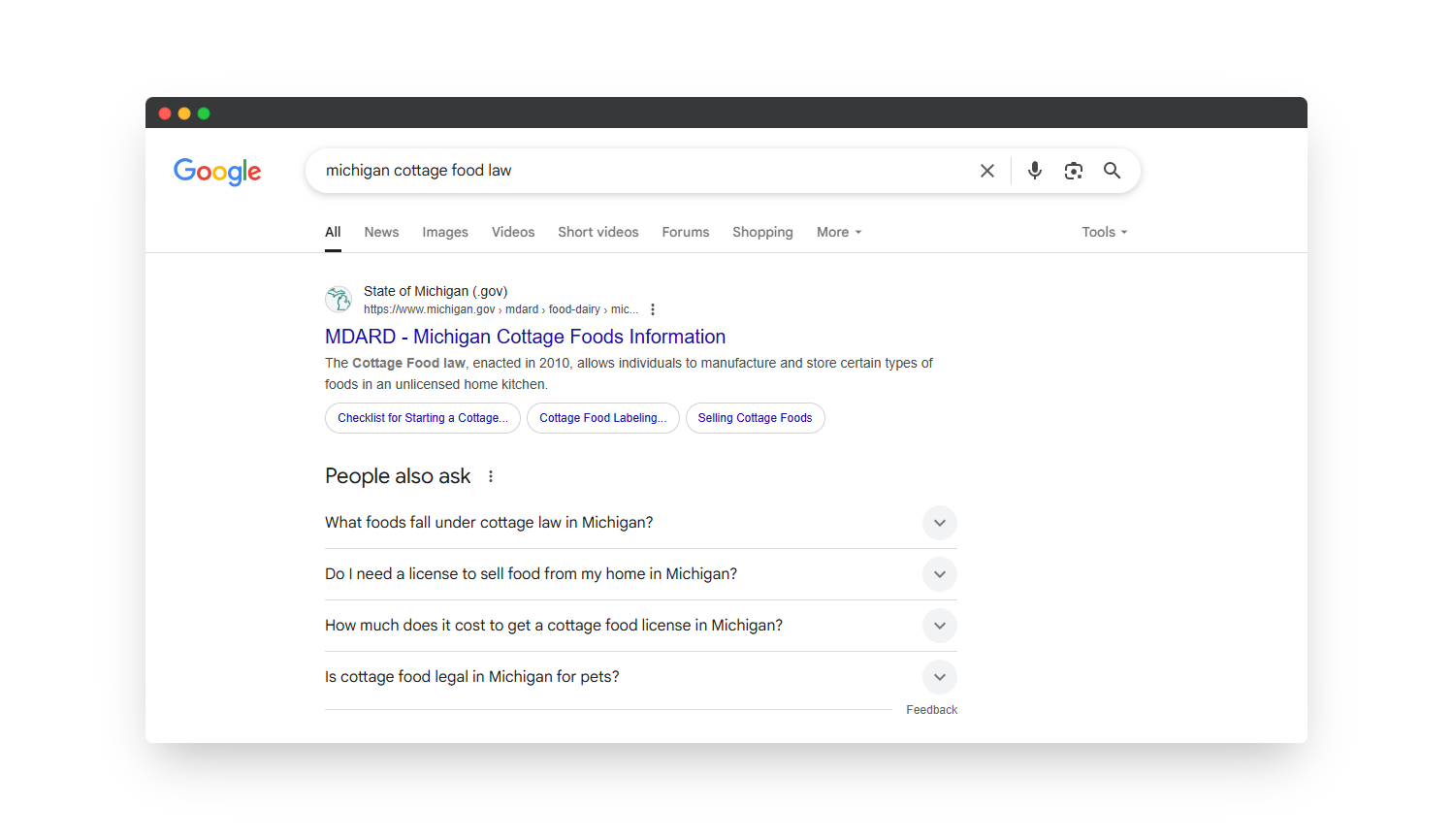Open the More dropdown menu

(839, 232)
